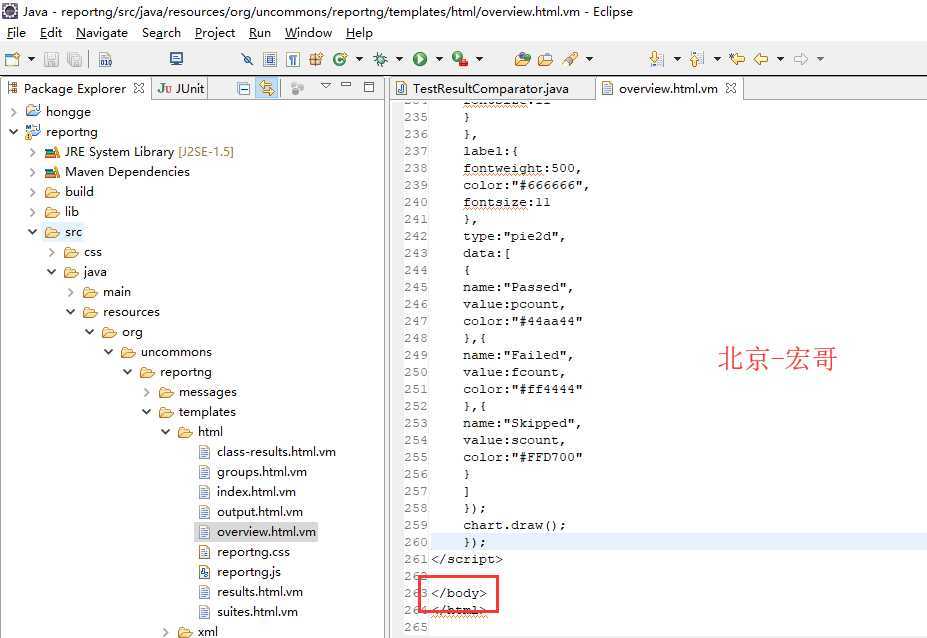Viewport: 927px width, 638px height.
Task: Open the Package Explorer View Menu triangle
Action: [325, 86]
